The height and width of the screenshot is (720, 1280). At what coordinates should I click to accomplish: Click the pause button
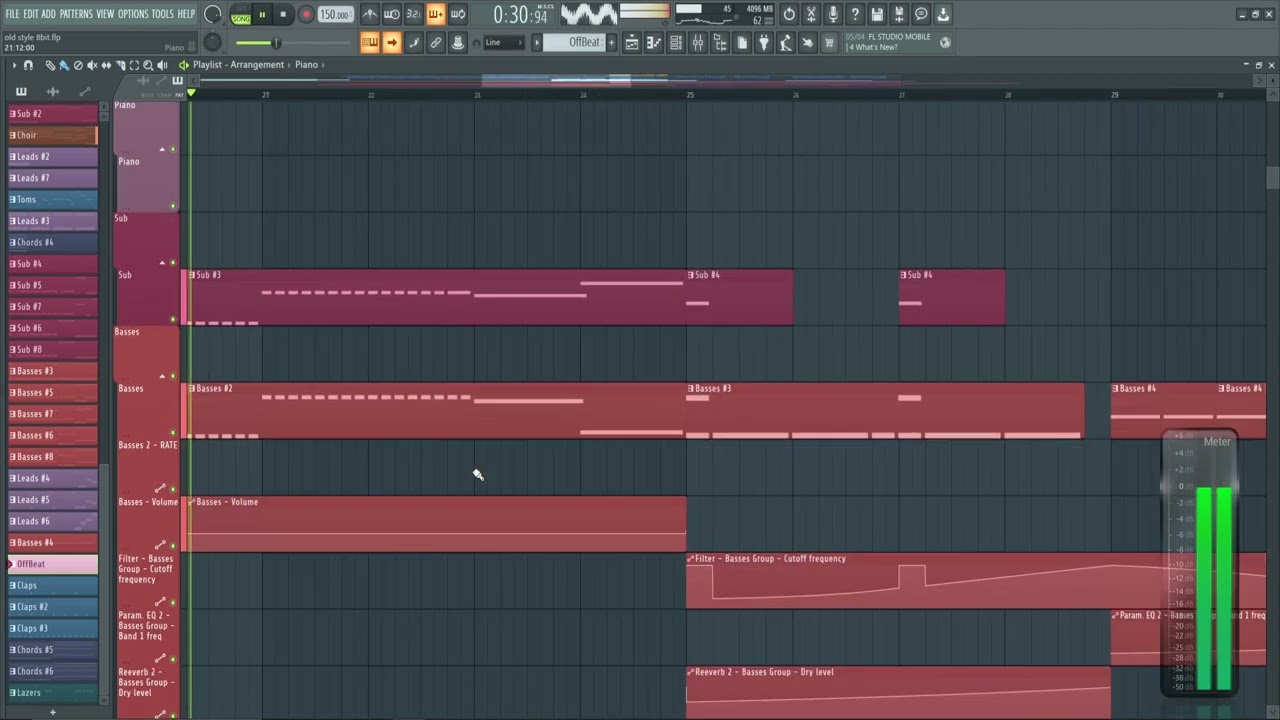pos(262,15)
